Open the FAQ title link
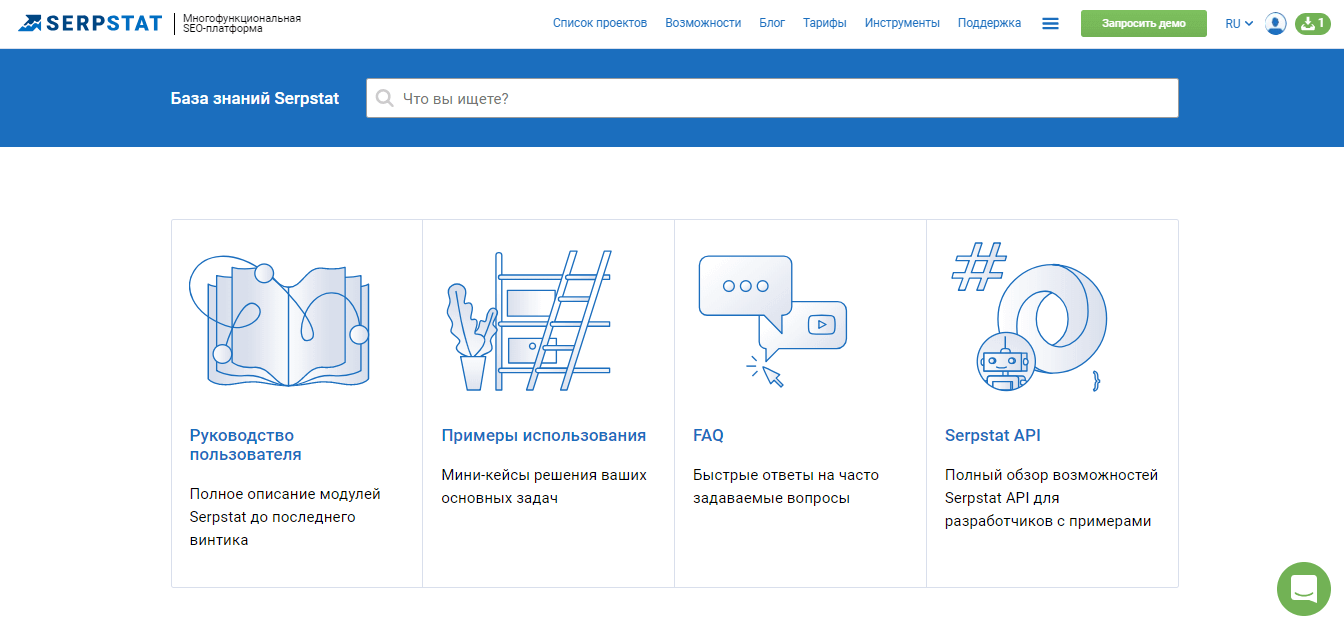 (708, 436)
